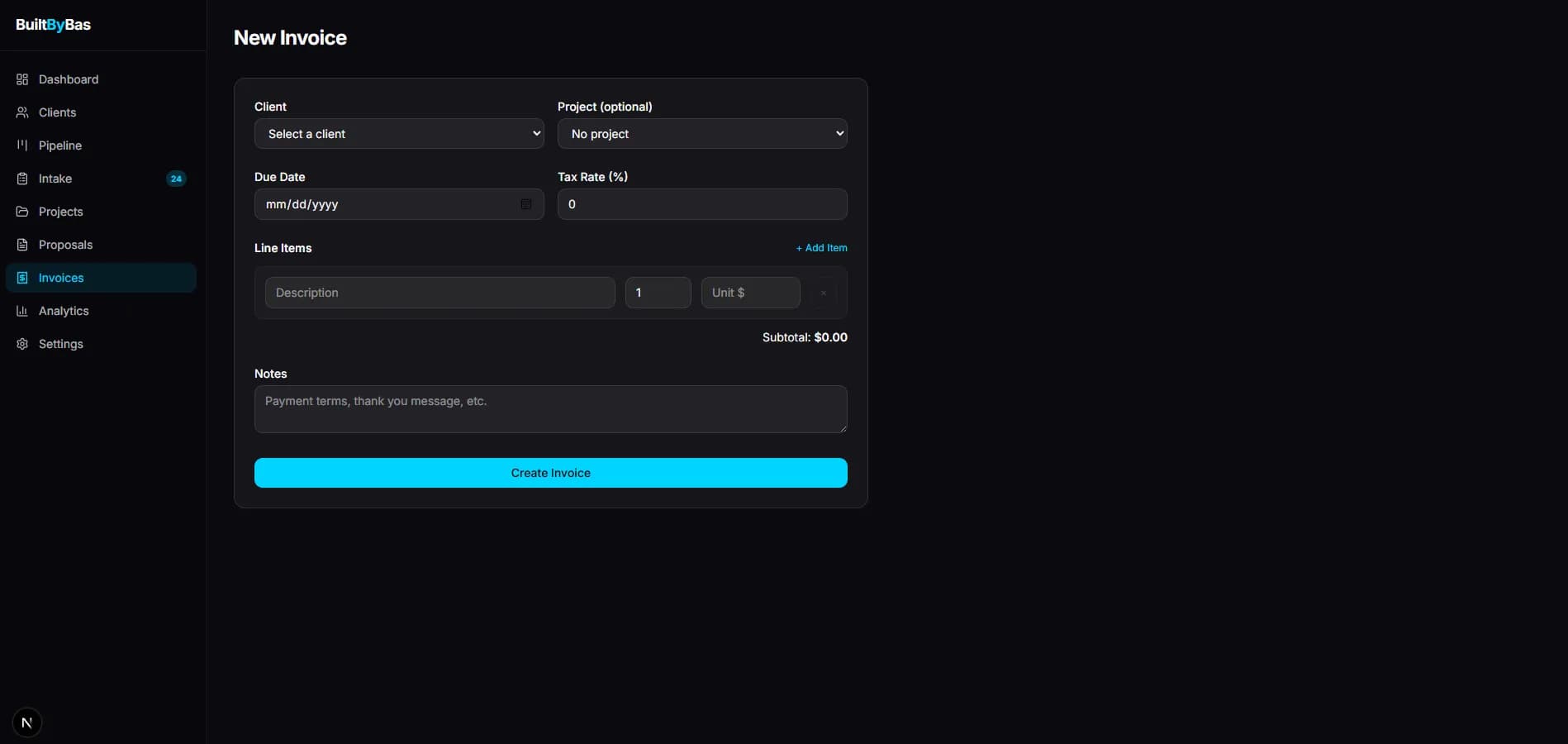This screenshot has width=1568, height=744.
Task: Go to the Invoices section
Action: [x=61, y=278]
